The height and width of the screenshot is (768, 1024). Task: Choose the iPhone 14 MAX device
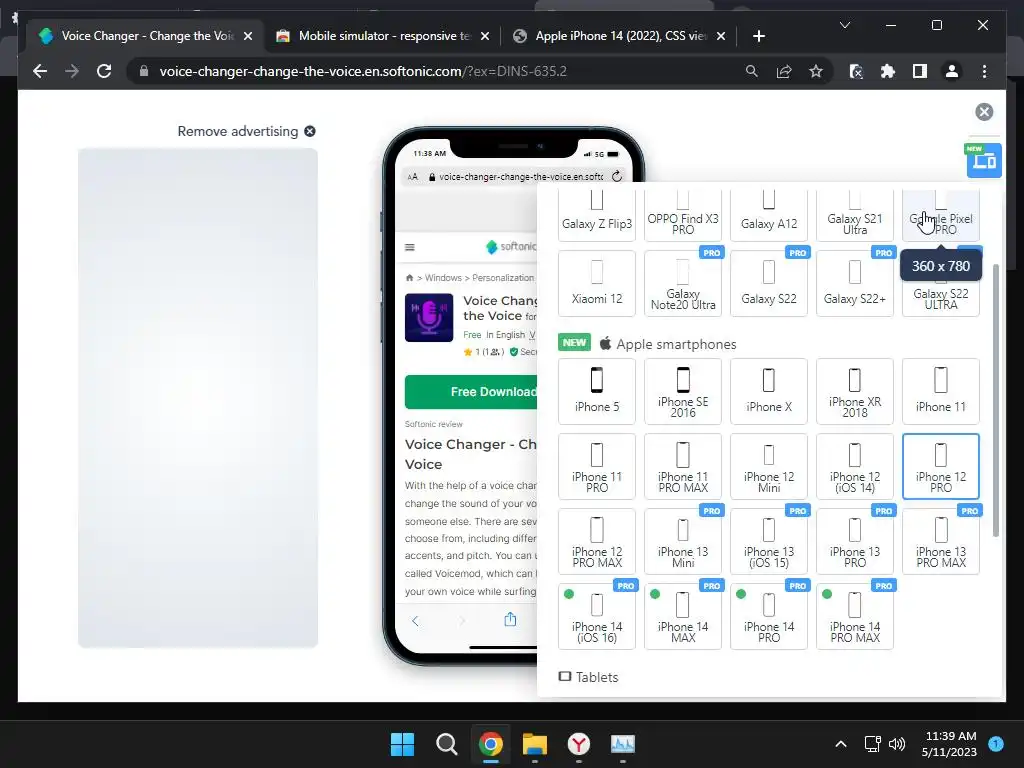682,616
